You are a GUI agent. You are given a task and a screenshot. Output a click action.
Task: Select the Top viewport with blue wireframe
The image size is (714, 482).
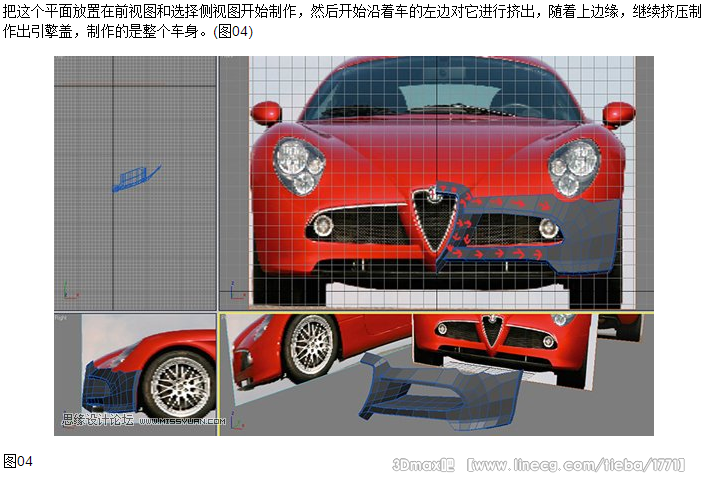(135, 183)
